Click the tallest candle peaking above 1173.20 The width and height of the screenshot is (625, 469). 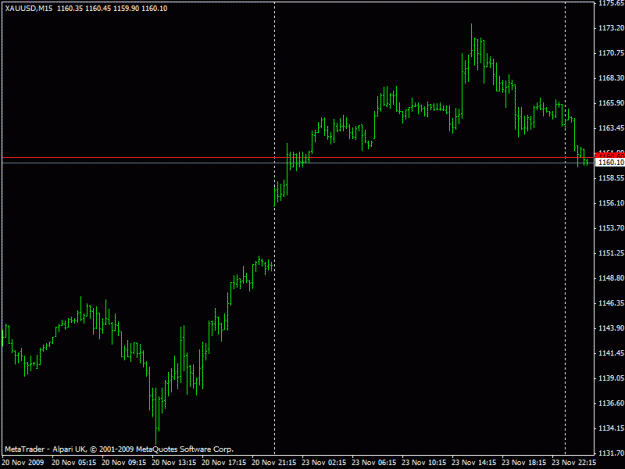(x=471, y=40)
